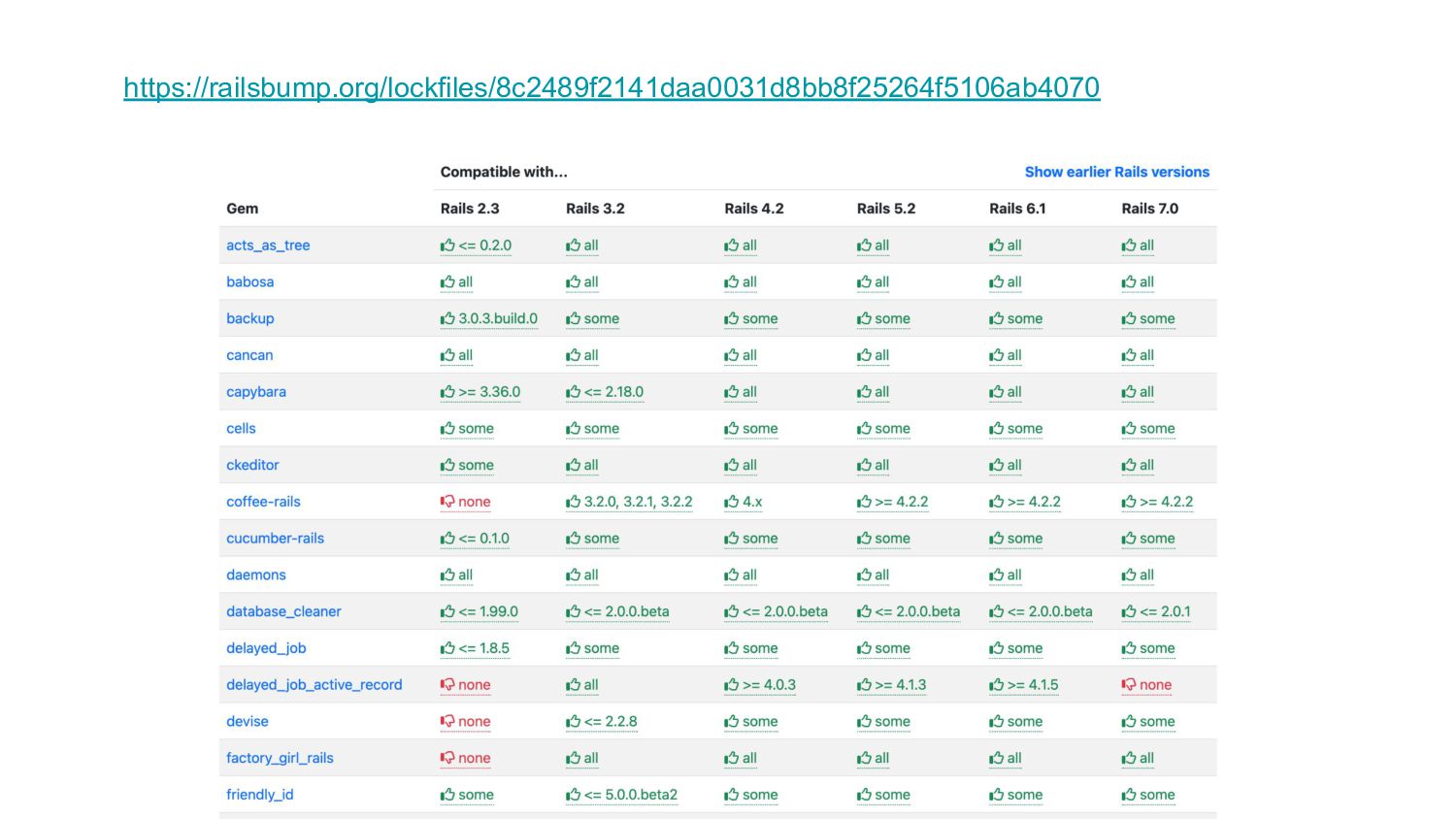
Task: Click the 'Compatible with...' heading
Action: 504,172
